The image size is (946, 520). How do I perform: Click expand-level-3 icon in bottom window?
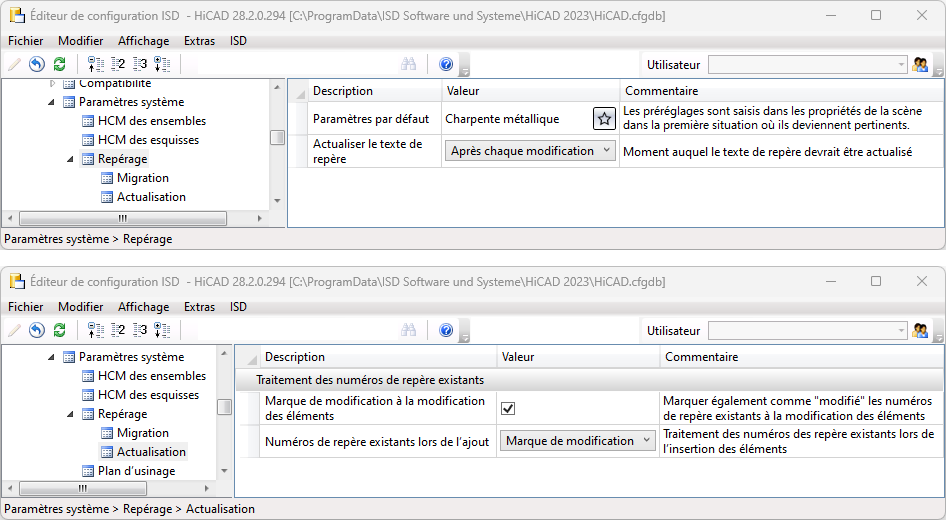(140, 330)
